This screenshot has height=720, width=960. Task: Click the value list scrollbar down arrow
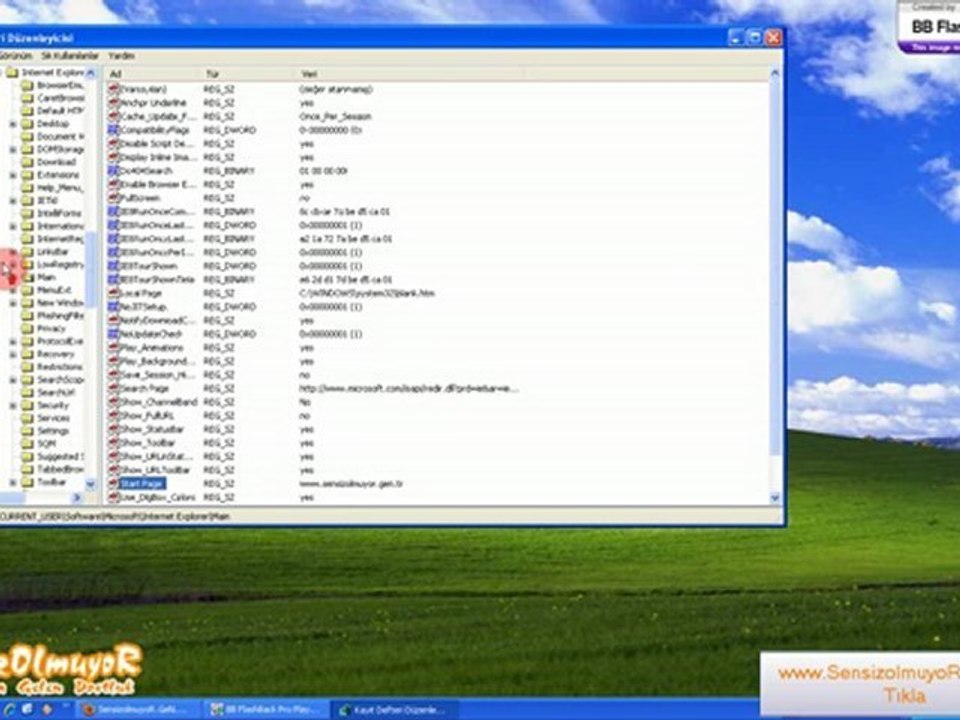[x=774, y=498]
